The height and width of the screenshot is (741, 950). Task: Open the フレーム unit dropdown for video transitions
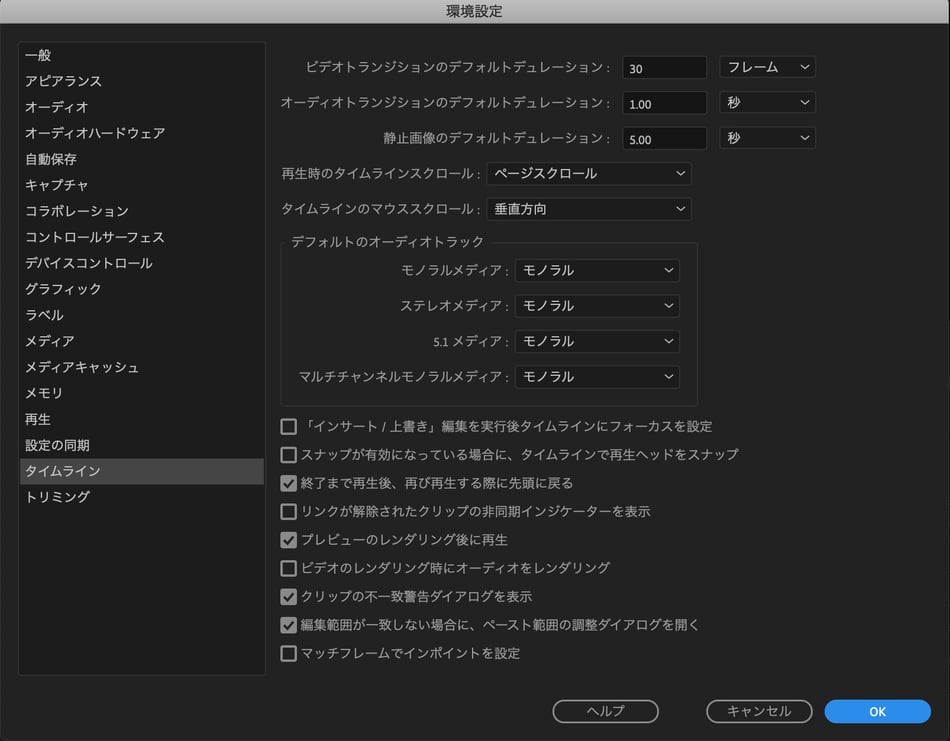(x=767, y=67)
